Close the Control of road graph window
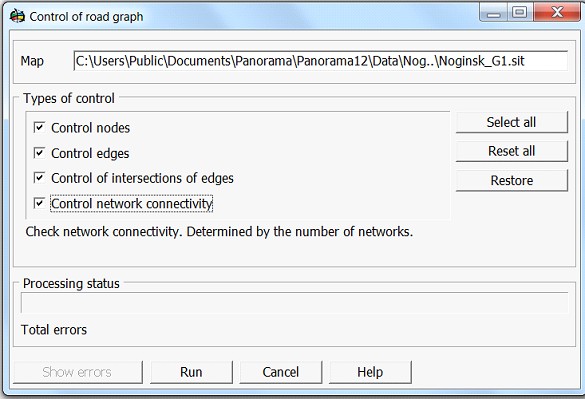585x399 pixels. tap(557, 13)
